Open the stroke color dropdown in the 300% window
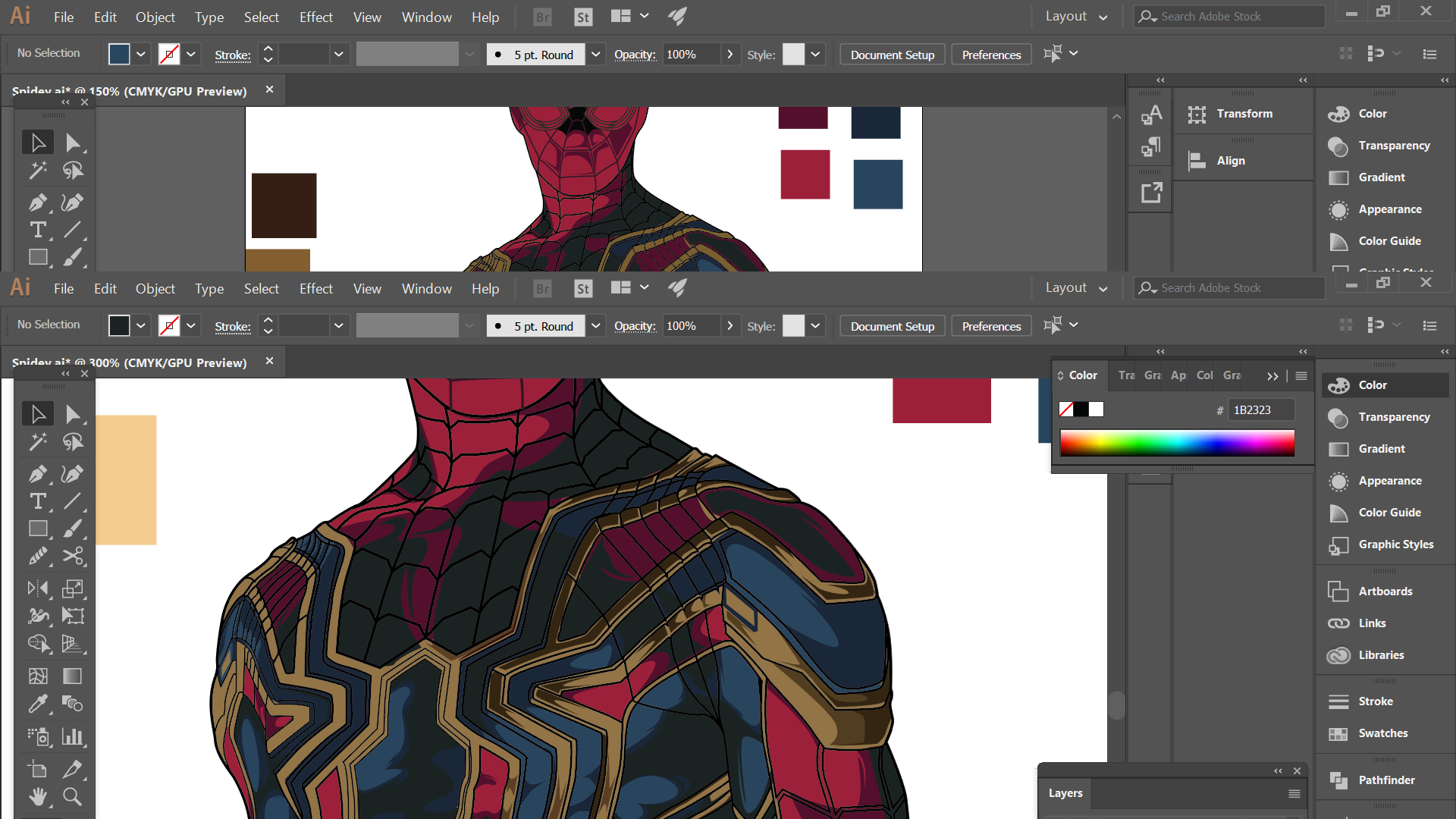This screenshot has height=819, width=1456. click(x=191, y=326)
